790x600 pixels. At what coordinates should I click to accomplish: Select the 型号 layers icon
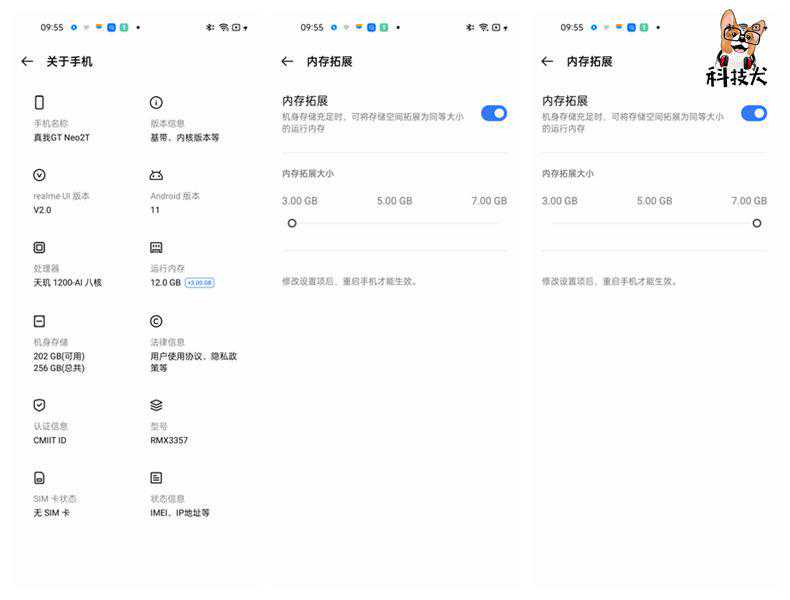click(156, 405)
